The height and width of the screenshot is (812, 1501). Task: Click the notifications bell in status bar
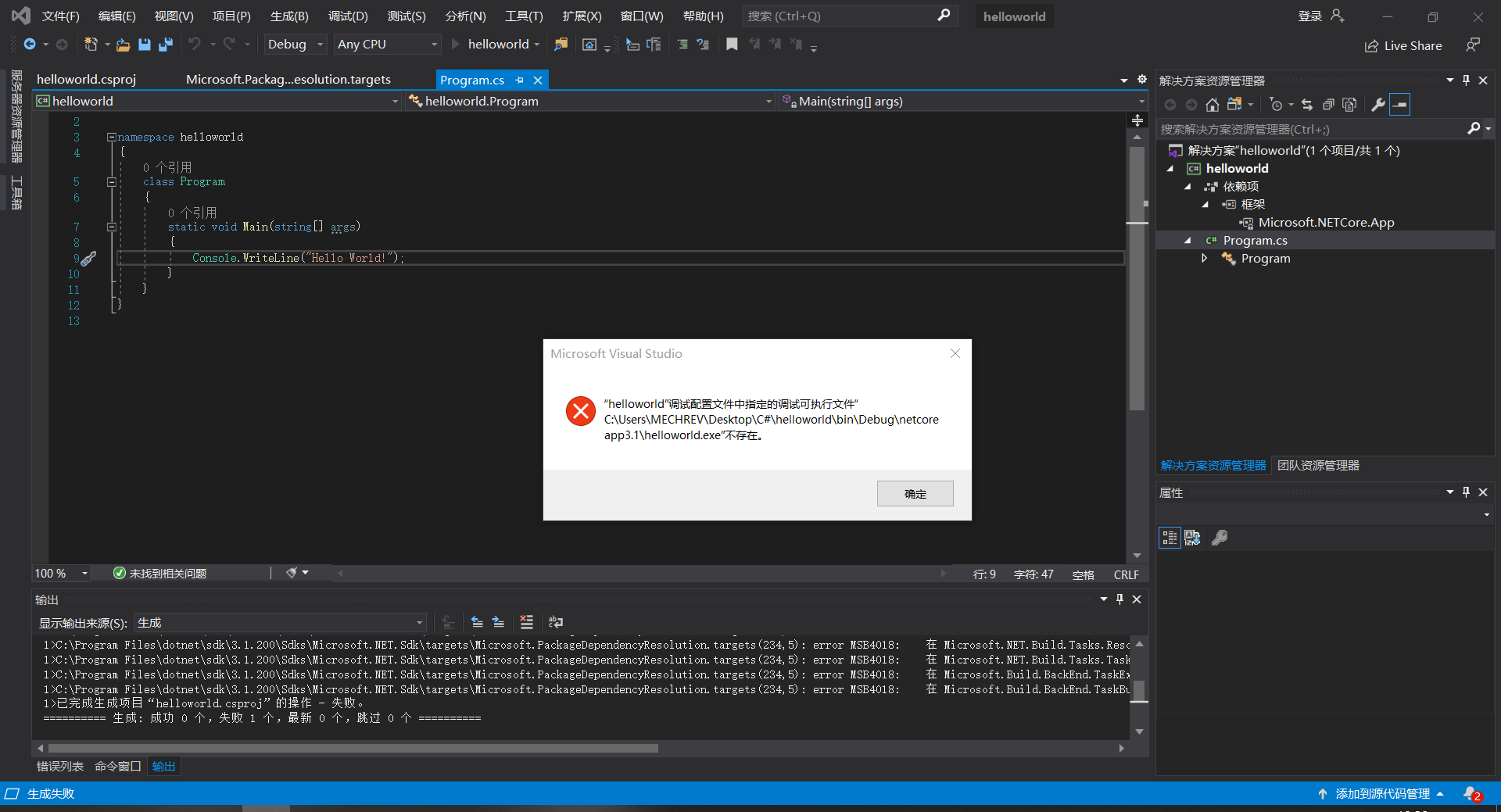[x=1471, y=793]
